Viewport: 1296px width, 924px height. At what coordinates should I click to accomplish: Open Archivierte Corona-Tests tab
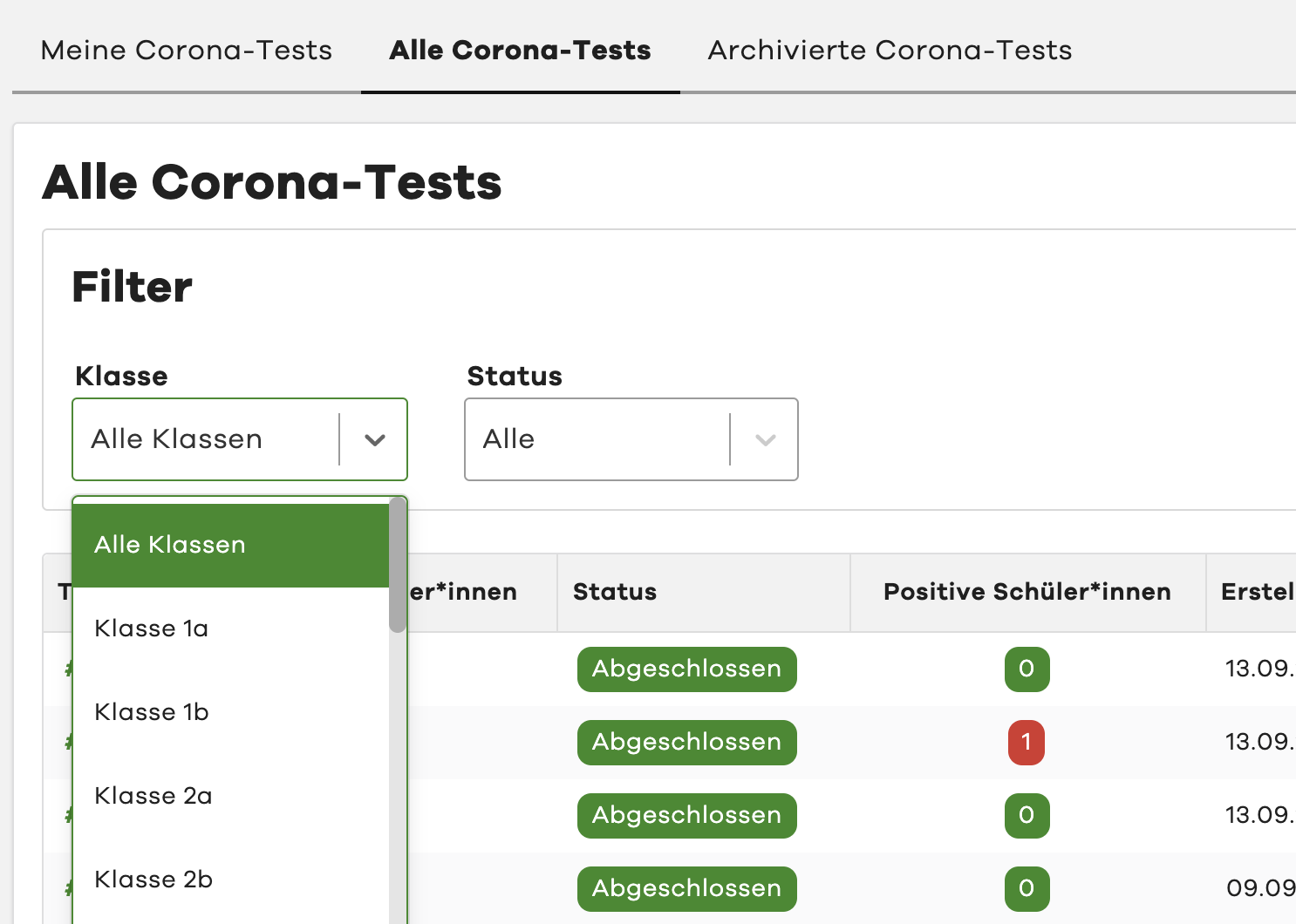tap(890, 51)
